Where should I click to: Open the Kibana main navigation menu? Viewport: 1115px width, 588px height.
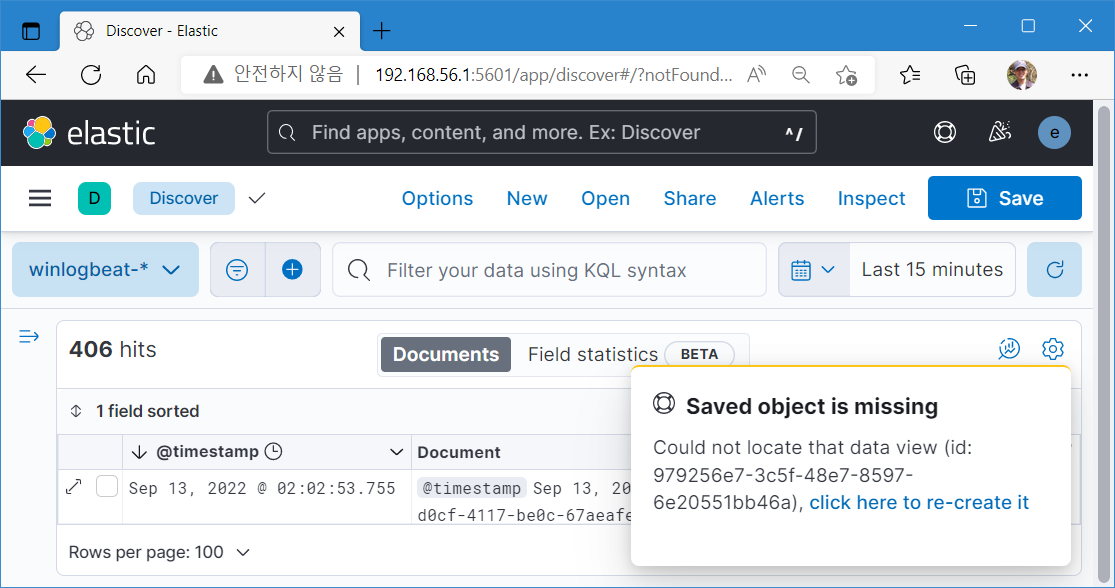(40, 198)
